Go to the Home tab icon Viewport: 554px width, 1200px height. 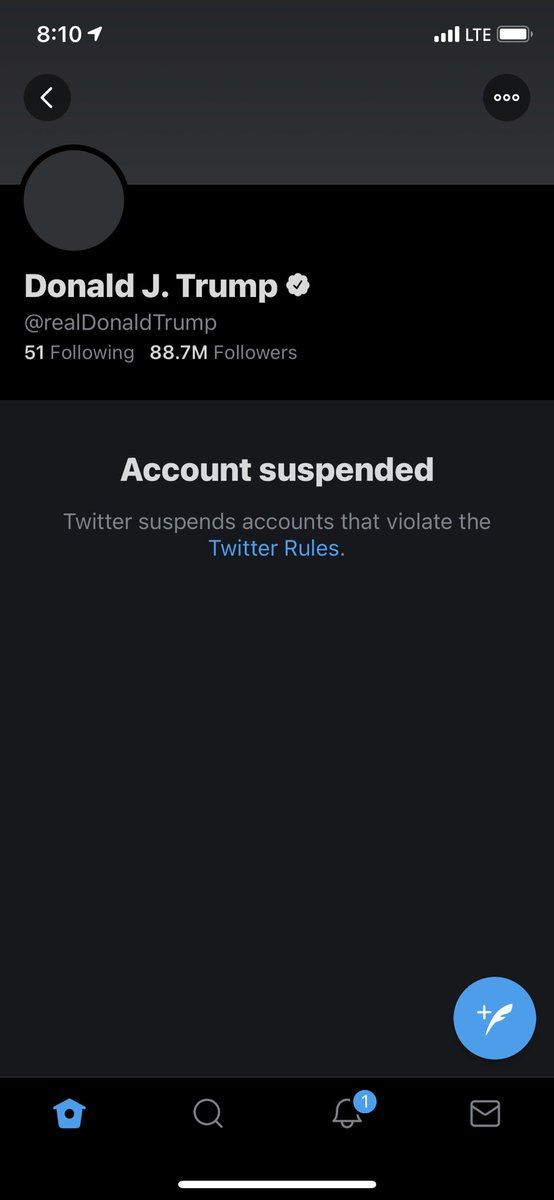pos(69,1113)
